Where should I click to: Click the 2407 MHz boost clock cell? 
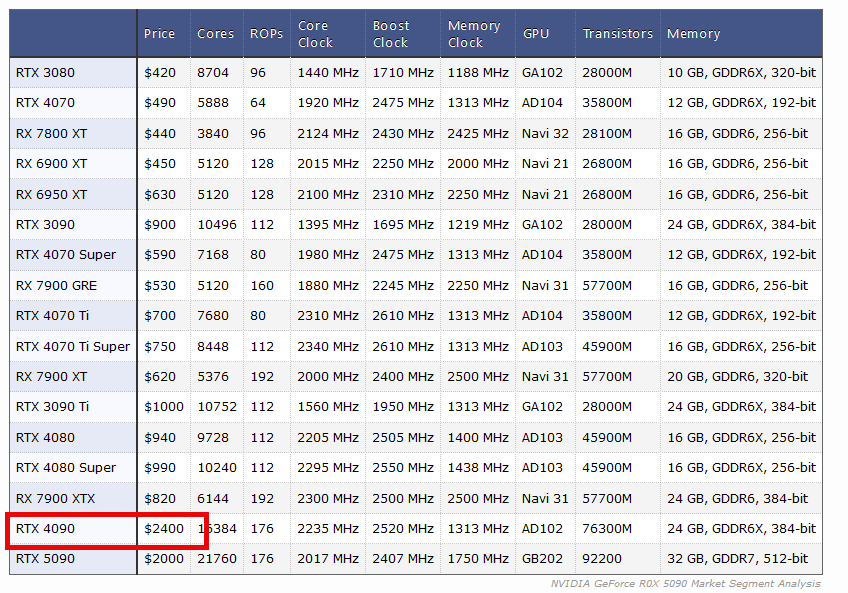(x=403, y=559)
